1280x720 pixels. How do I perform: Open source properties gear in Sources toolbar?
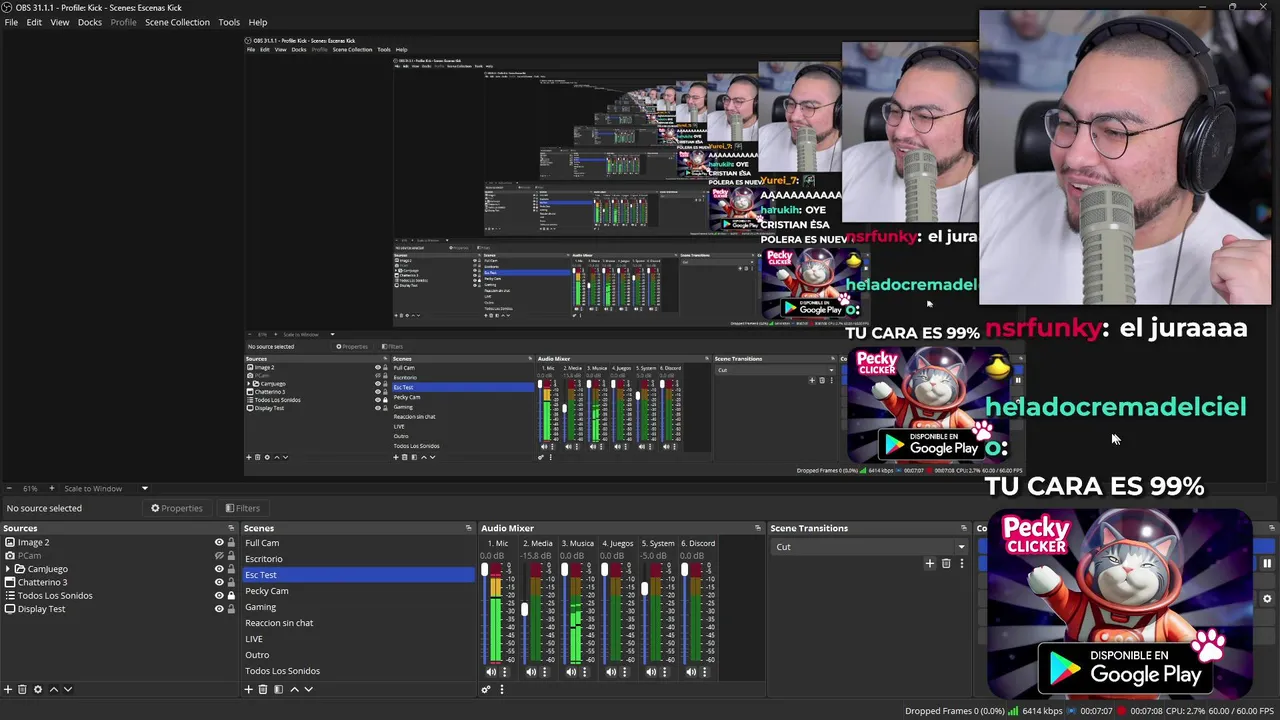point(38,689)
